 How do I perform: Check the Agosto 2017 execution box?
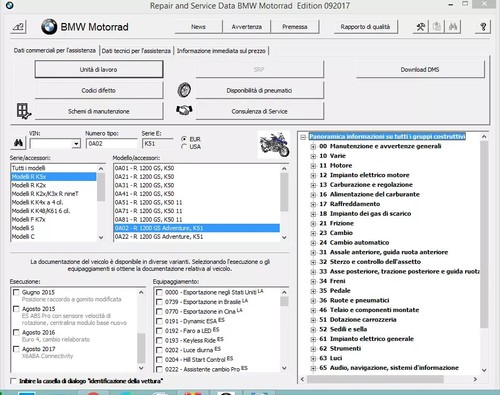16,349
